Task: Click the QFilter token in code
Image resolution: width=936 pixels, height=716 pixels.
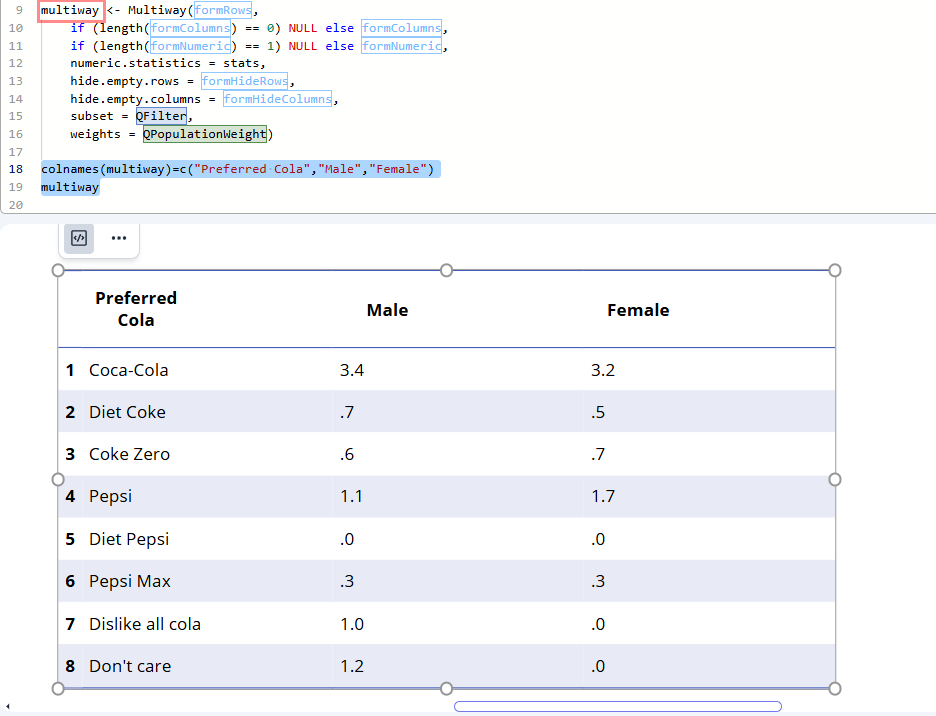Action: pos(161,116)
